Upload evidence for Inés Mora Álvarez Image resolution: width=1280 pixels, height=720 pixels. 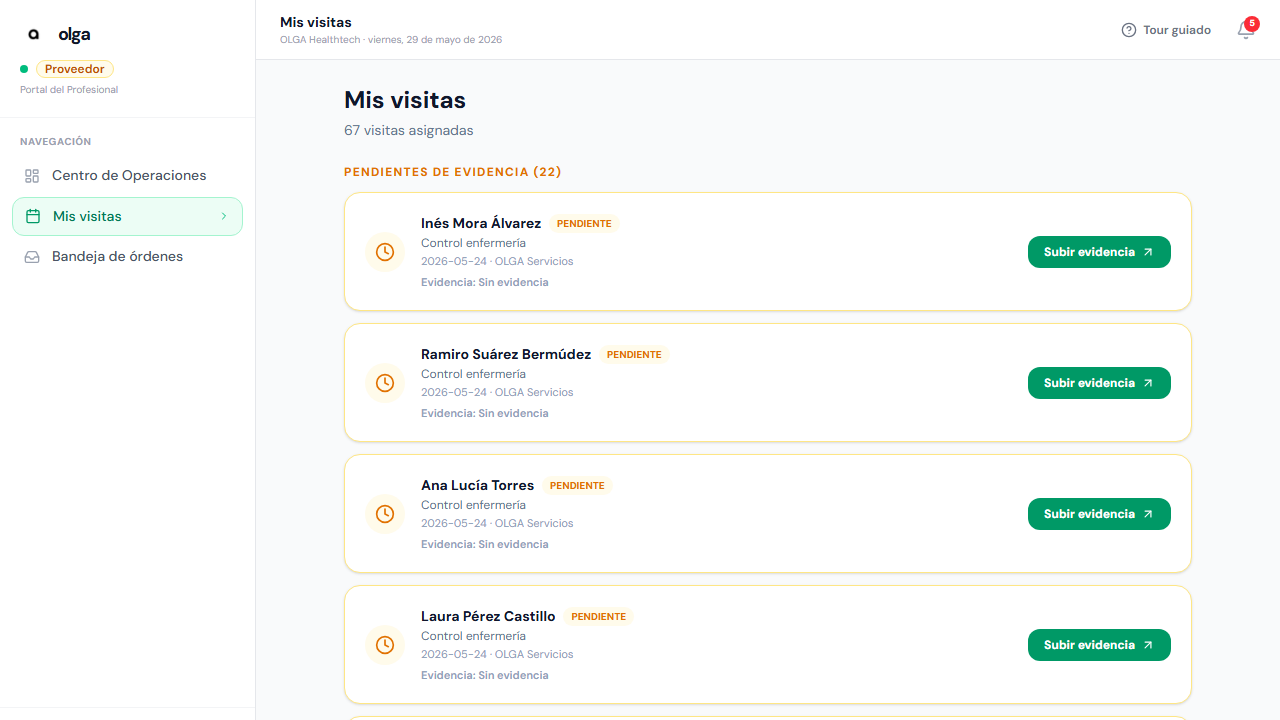coord(1099,252)
